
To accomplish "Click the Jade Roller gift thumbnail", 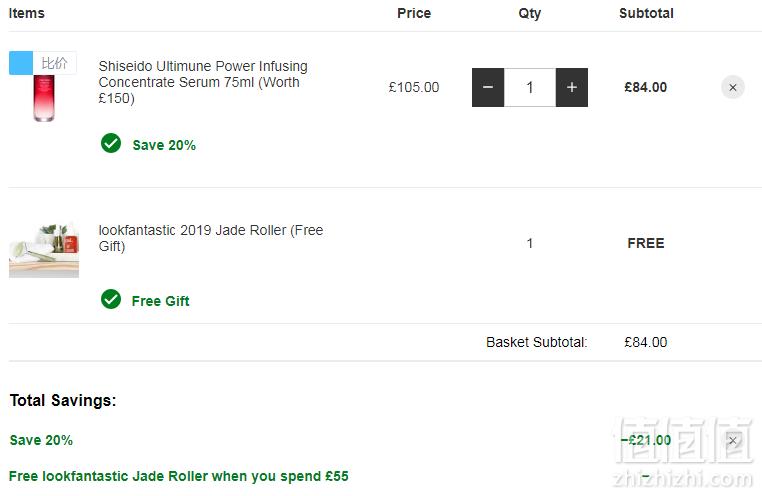I will 44,250.
